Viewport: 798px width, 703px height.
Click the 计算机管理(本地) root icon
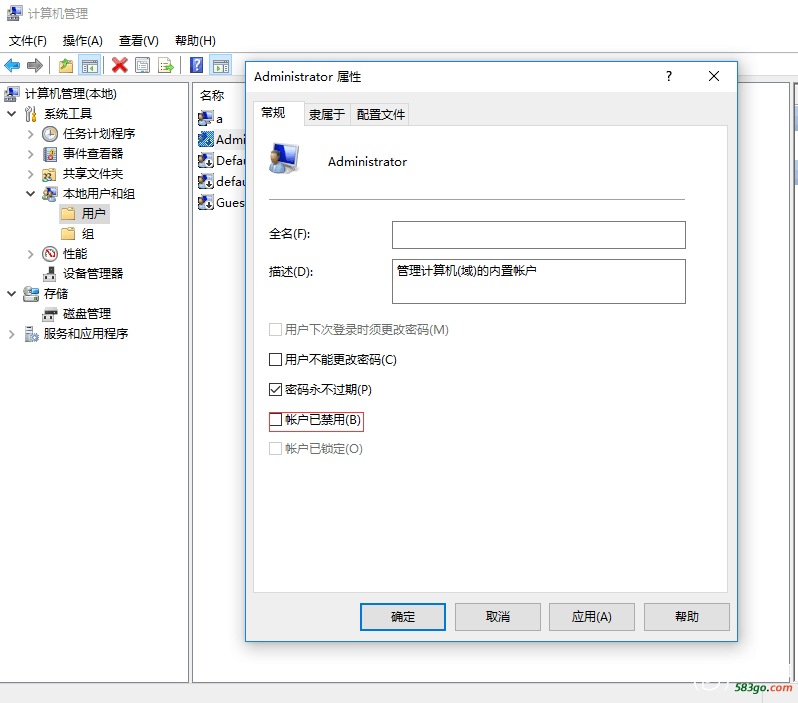click(x=12, y=94)
